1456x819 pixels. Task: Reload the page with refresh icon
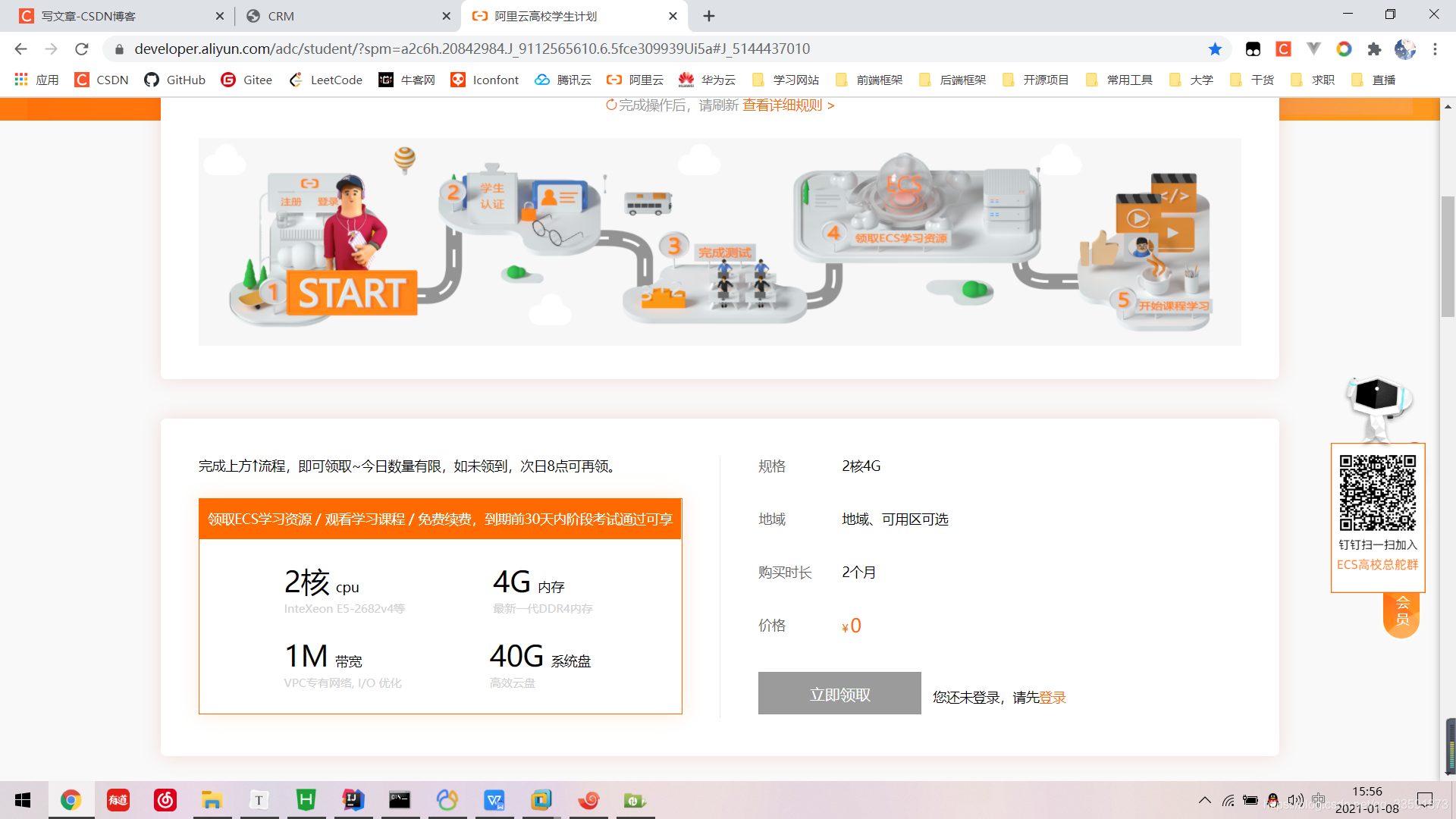tap(82, 49)
